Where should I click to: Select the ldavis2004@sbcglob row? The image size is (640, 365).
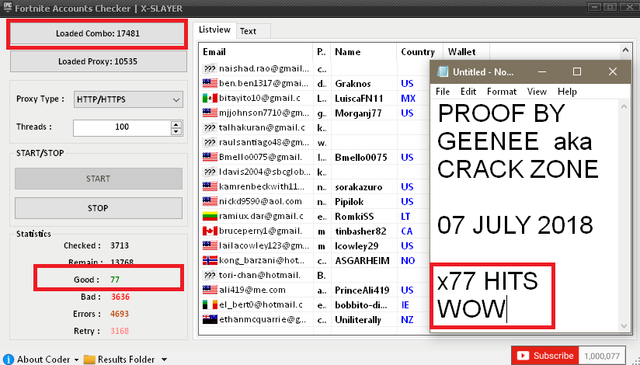(x=314, y=172)
